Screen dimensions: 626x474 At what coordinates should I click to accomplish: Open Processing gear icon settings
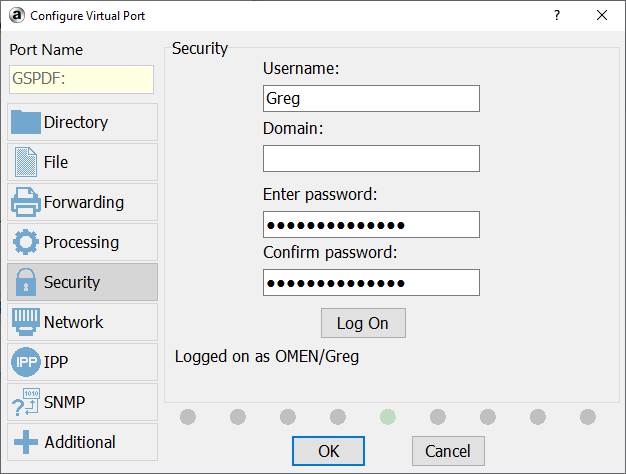tap(26, 242)
